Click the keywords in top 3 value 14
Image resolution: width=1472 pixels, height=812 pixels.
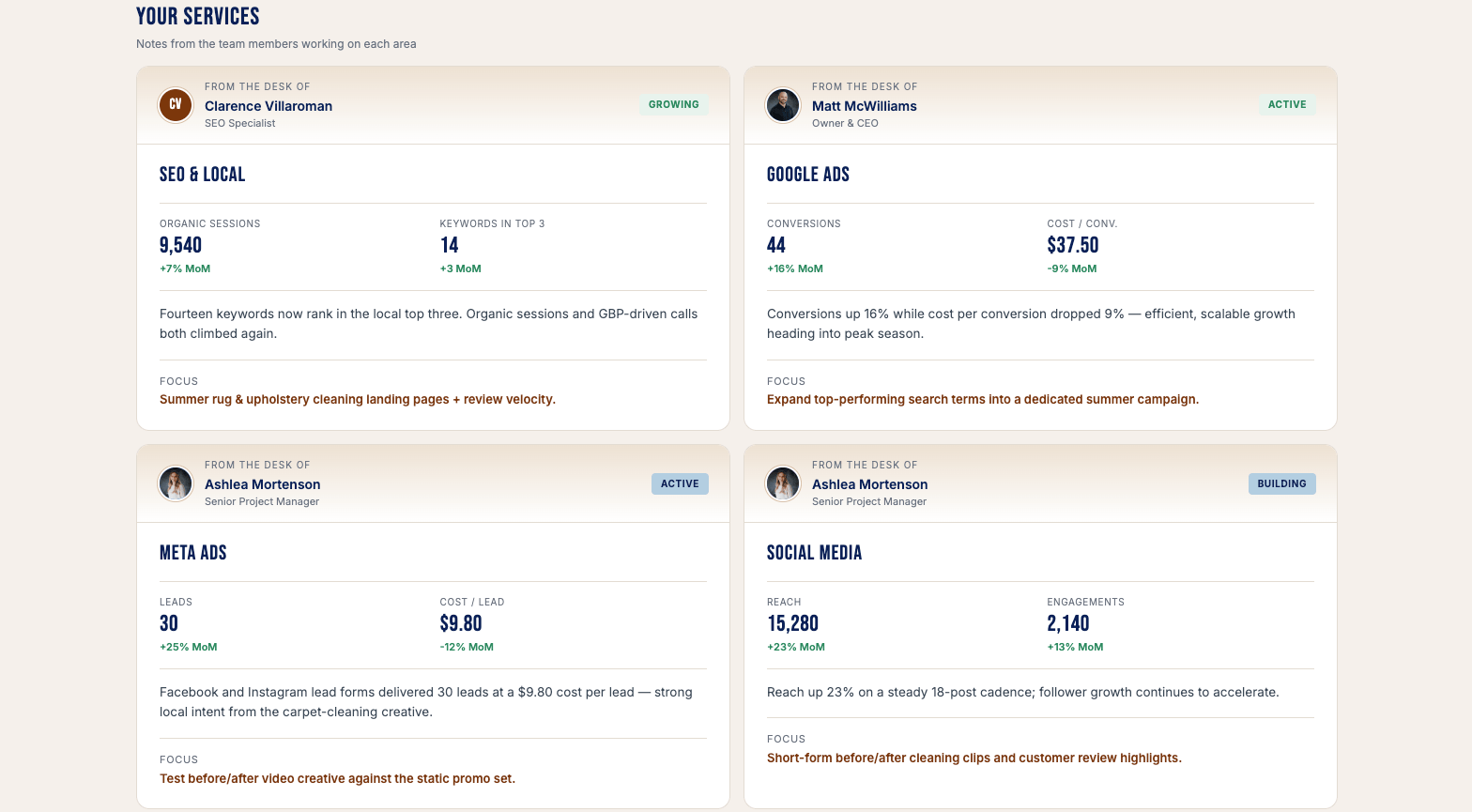[449, 245]
